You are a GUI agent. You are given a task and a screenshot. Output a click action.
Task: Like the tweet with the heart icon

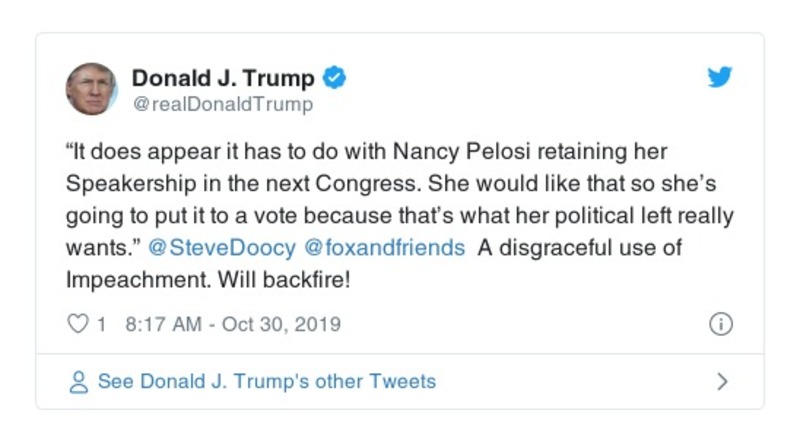pyautogui.click(x=77, y=324)
